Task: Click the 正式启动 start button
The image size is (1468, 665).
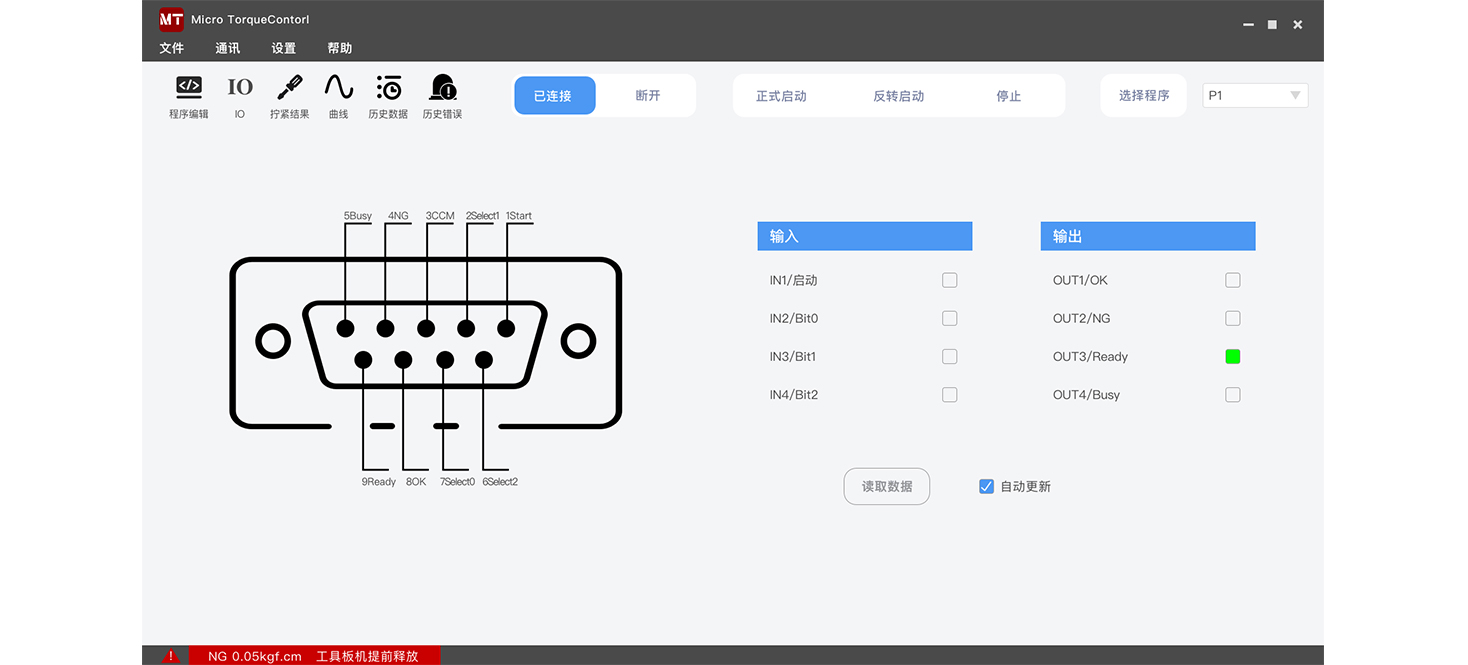Action: (781, 96)
